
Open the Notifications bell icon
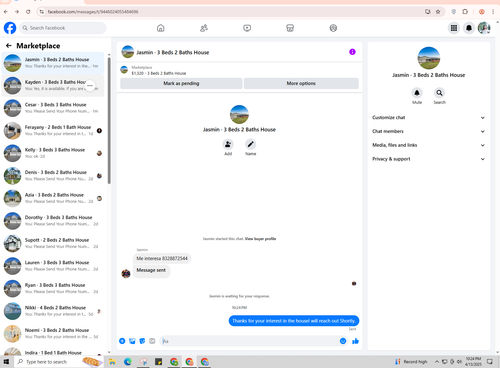click(469, 28)
